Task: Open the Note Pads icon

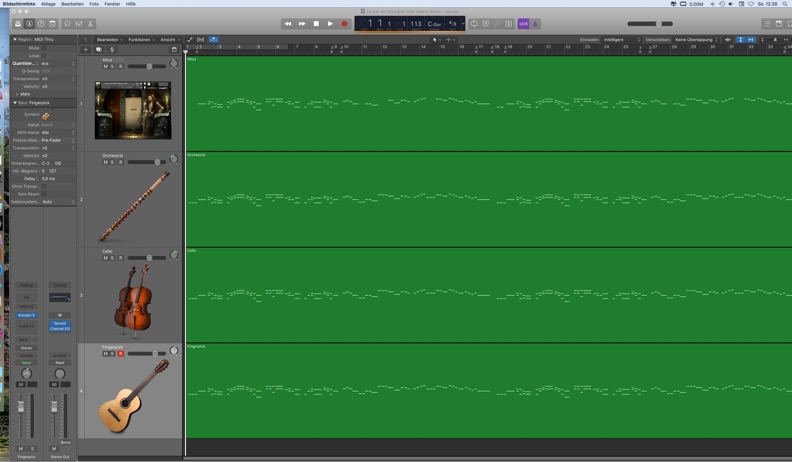Action: 779,24
